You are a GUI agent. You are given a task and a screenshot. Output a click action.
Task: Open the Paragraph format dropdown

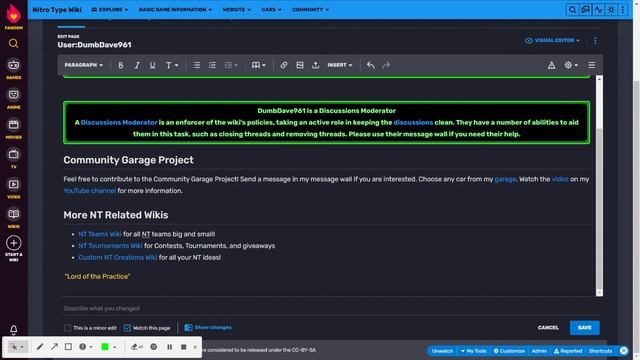84,65
